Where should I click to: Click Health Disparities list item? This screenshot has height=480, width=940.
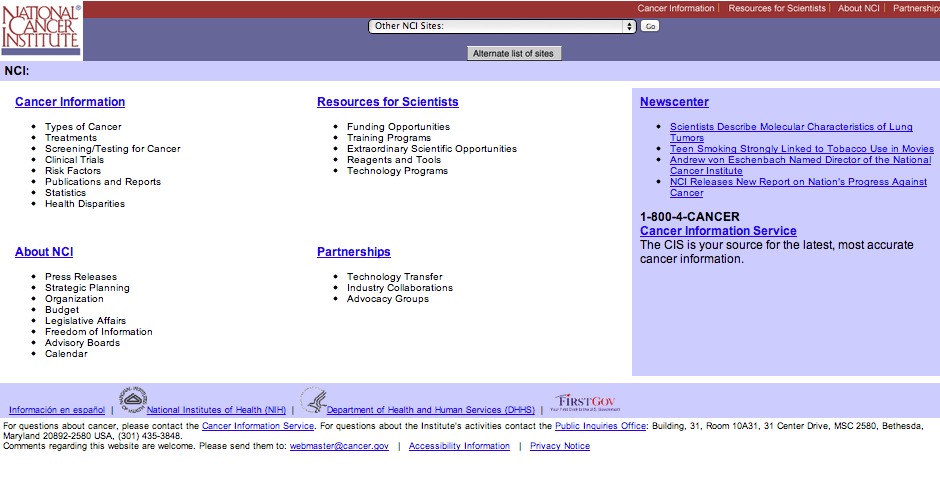point(85,204)
